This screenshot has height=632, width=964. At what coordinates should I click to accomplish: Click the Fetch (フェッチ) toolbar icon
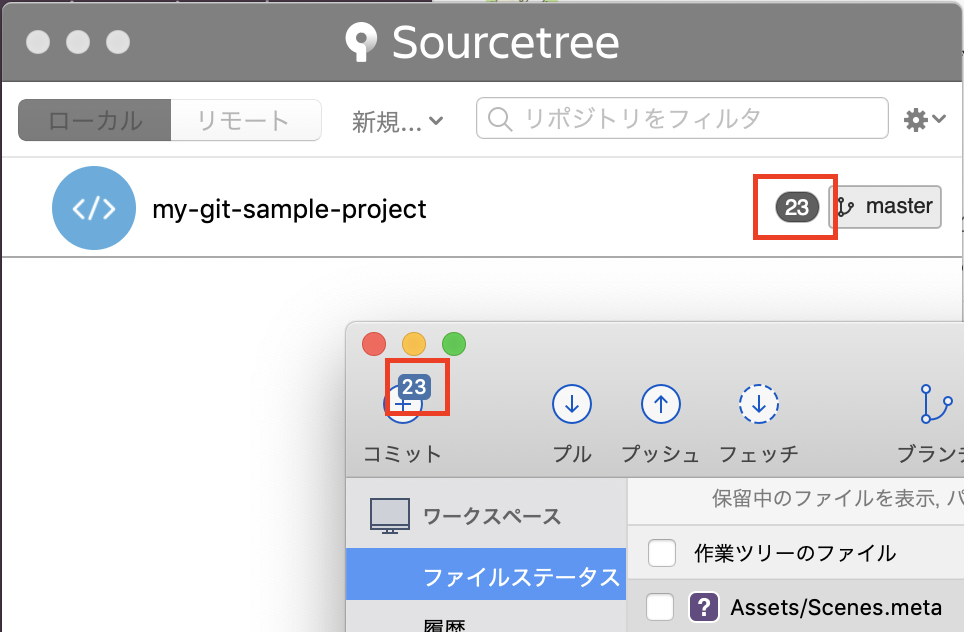(x=759, y=404)
